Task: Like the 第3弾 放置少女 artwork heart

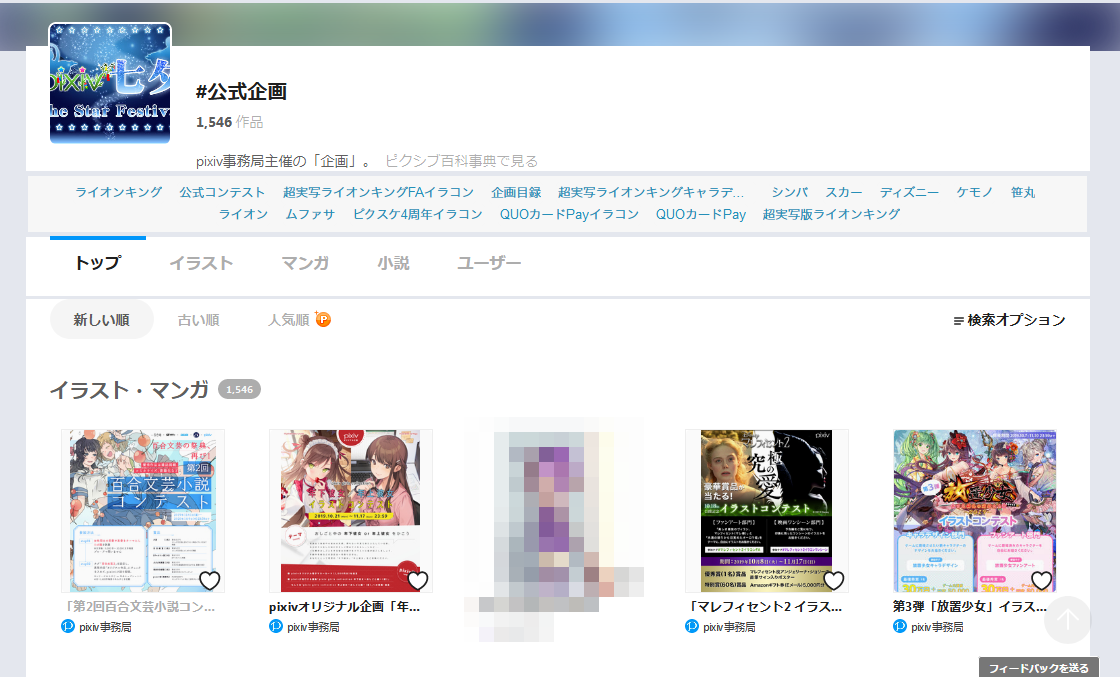Action: (x=1041, y=581)
